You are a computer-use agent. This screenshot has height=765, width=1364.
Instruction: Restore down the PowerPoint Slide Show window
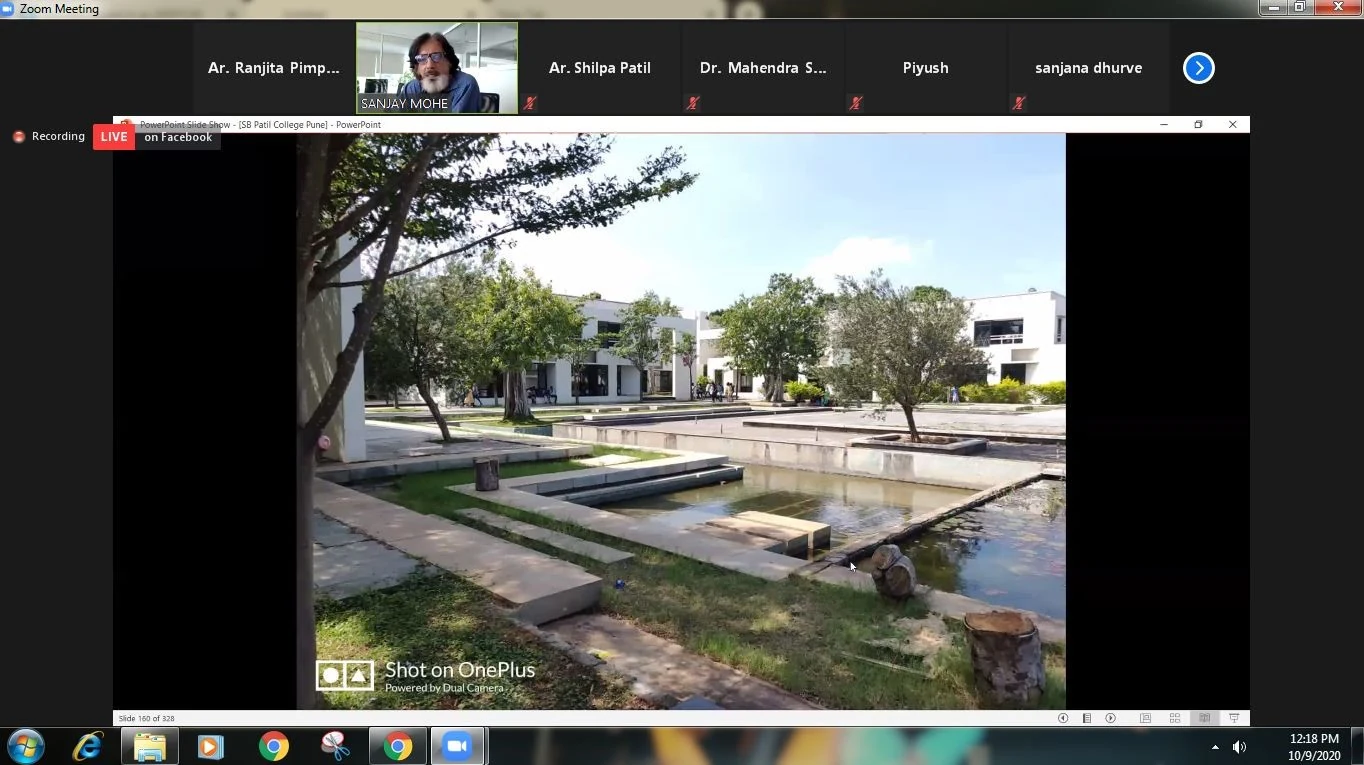pos(1198,125)
